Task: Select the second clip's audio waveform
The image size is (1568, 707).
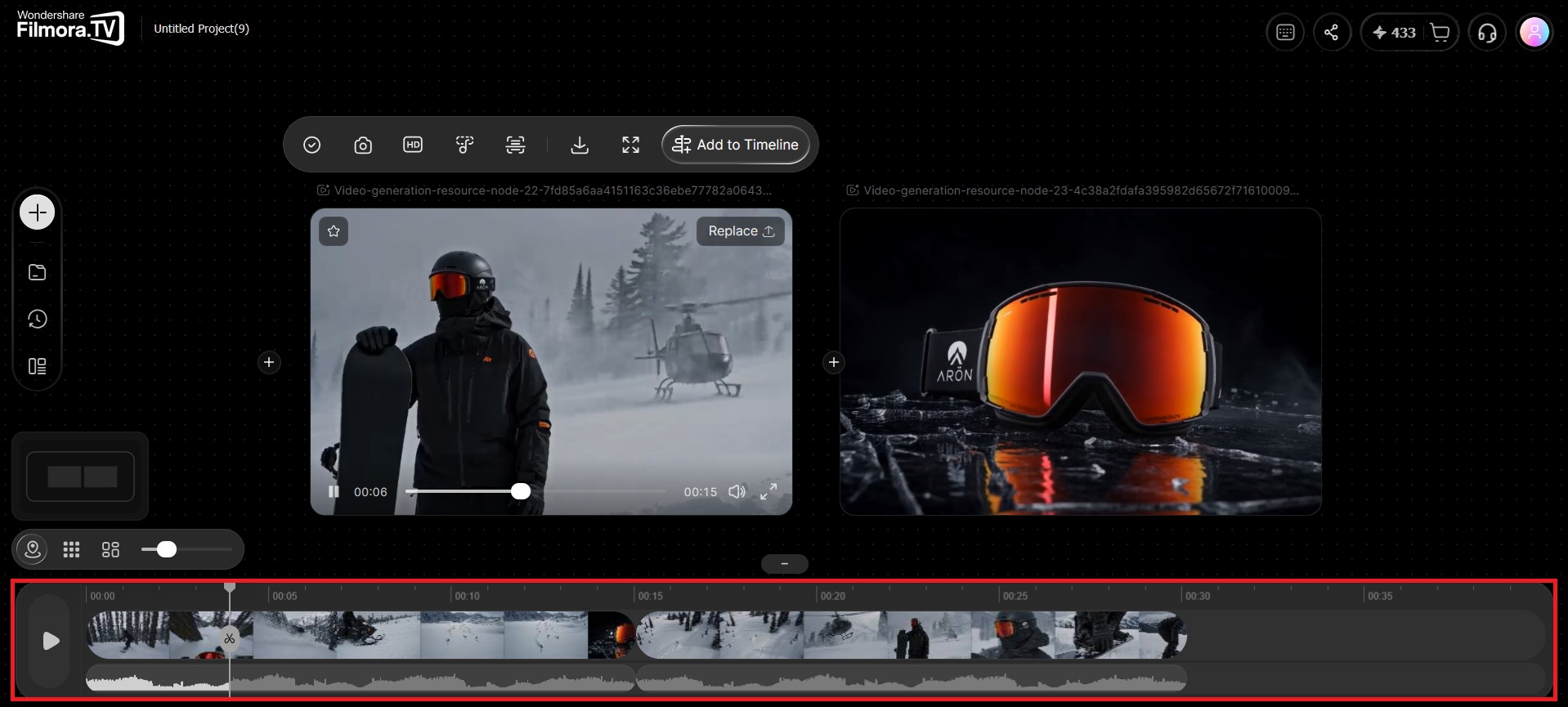Action: pos(912,678)
